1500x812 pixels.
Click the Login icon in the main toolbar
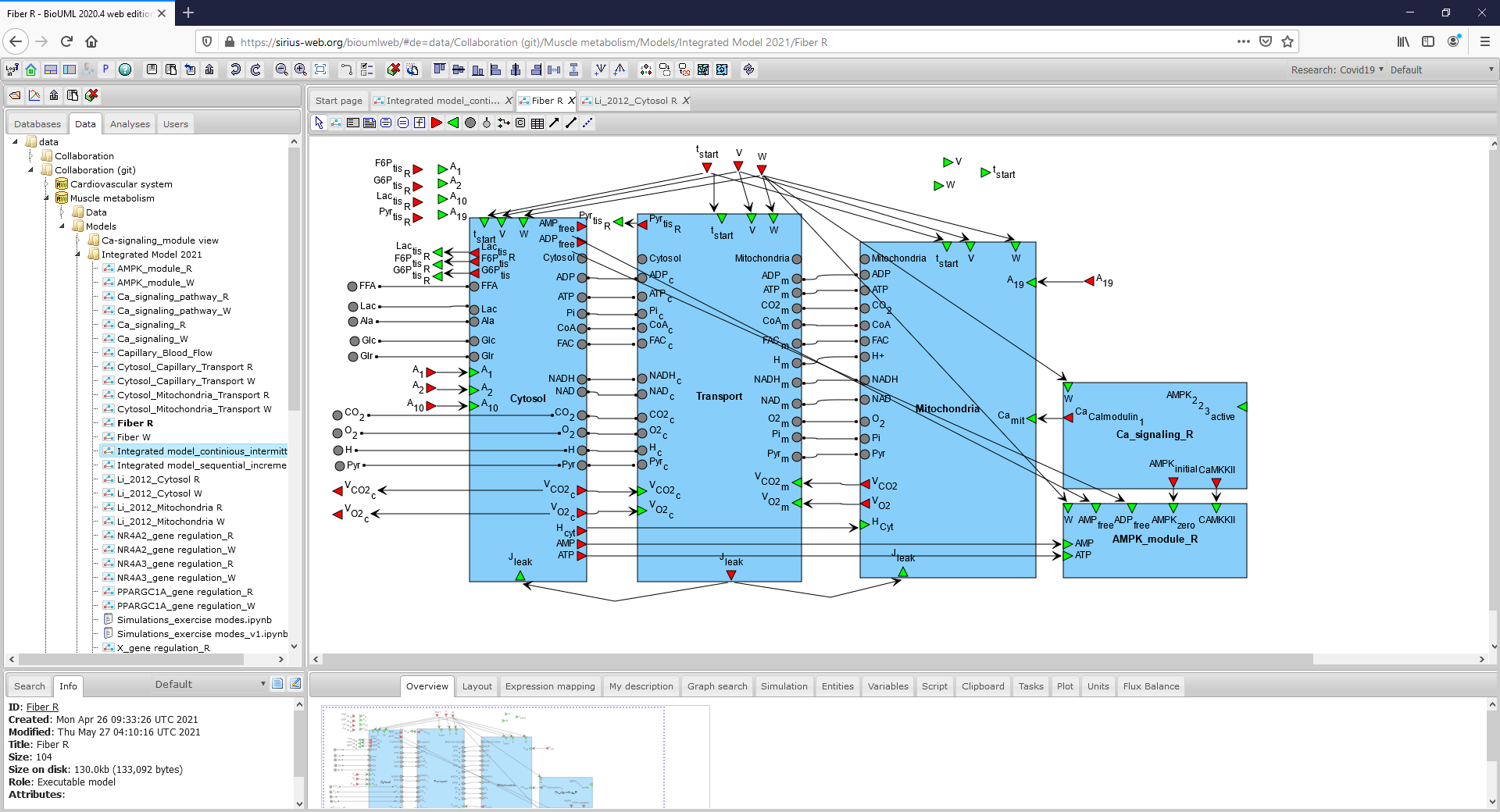coord(12,69)
